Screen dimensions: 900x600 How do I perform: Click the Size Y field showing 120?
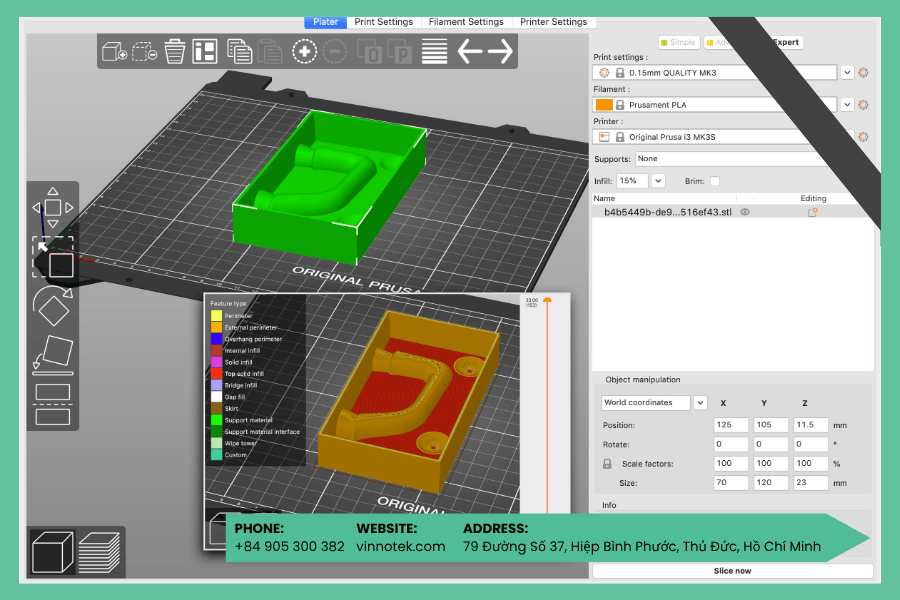[771, 482]
